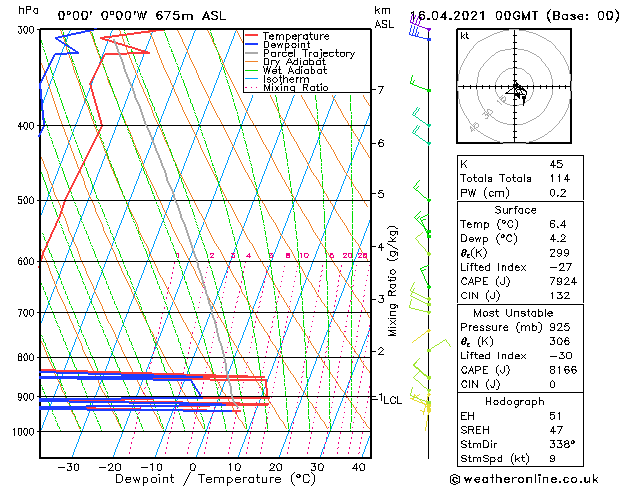Image resolution: width=629 pixels, height=486 pixels.
Task: Select the Isotherm legend entry
Action: click(x=286, y=79)
